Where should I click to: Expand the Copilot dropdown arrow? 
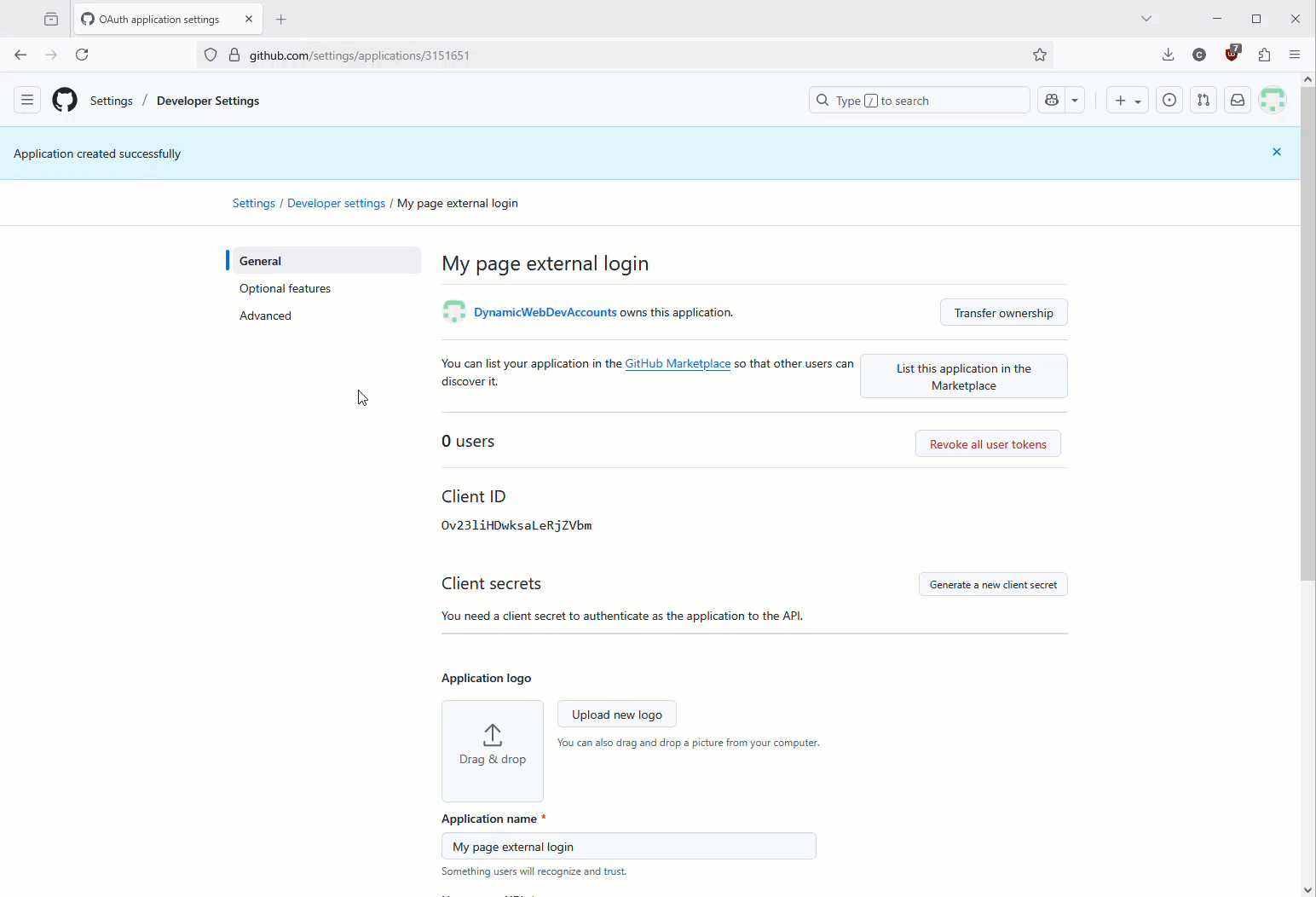tap(1074, 100)
